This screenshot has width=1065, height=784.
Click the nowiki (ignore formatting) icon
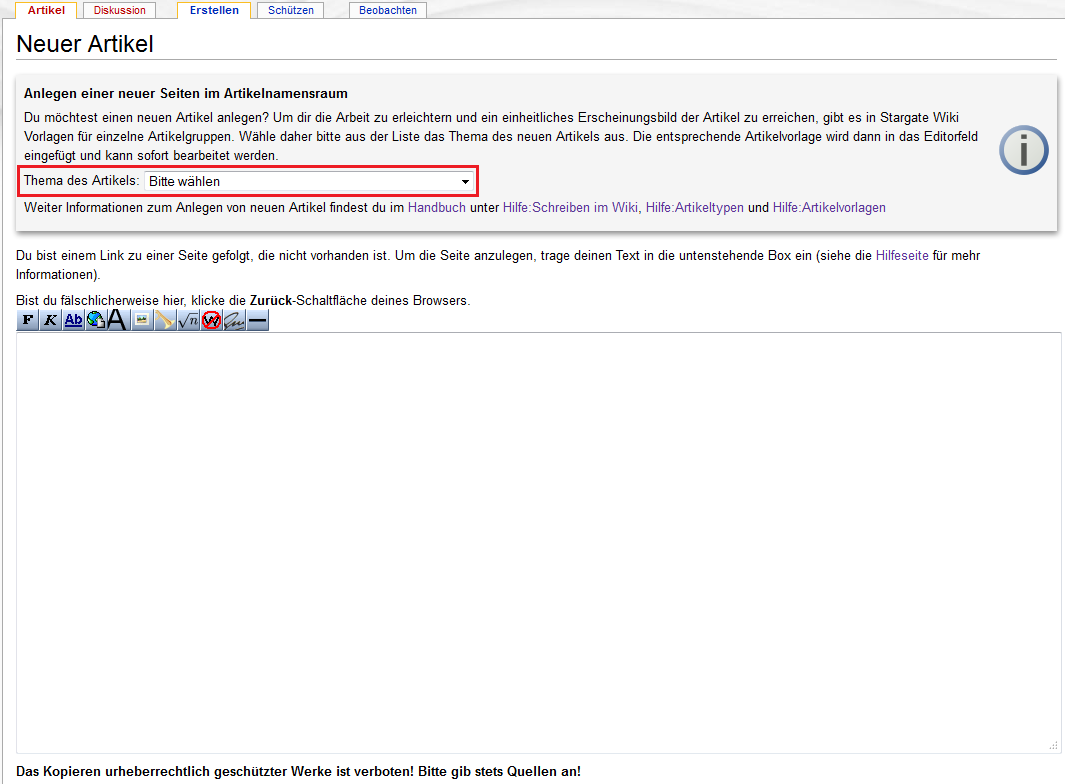coord(211,320)
